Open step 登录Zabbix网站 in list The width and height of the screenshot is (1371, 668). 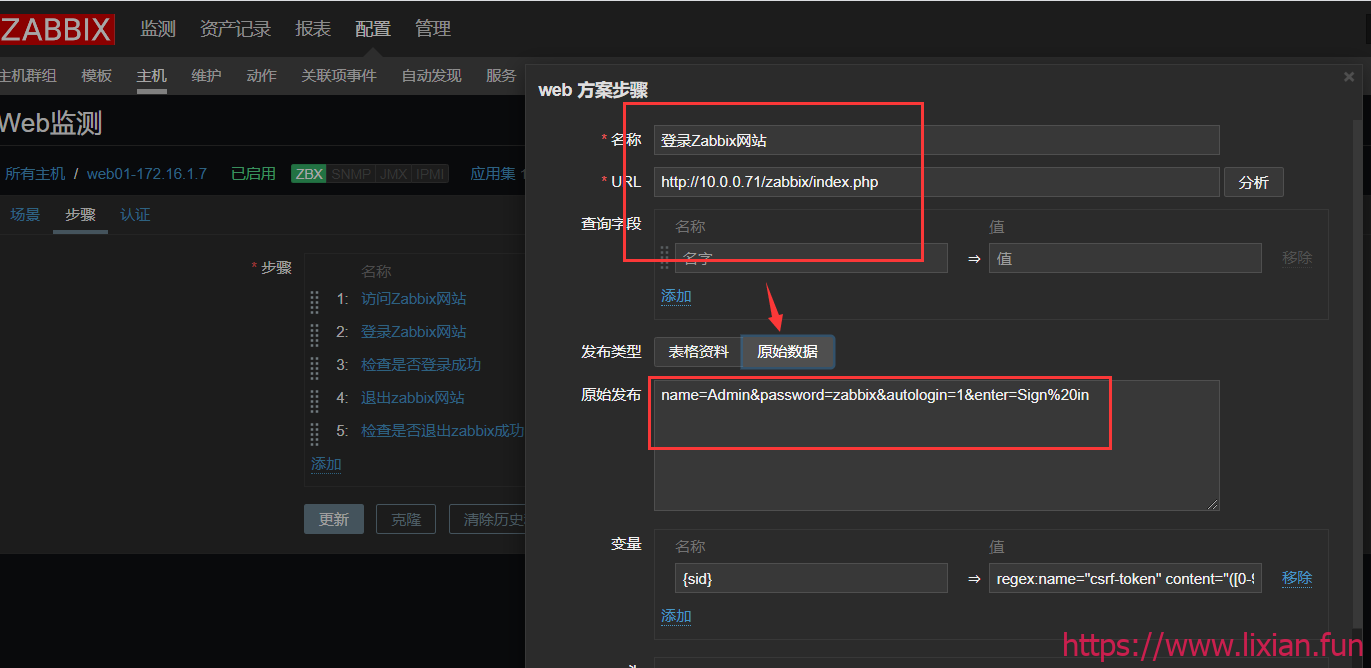[x=413, y=332]
